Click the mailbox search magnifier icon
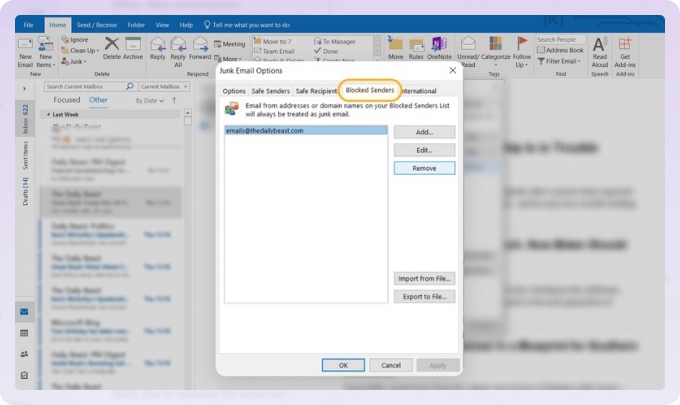Viewport: 680px width, 405px height. tap(130, 86)
